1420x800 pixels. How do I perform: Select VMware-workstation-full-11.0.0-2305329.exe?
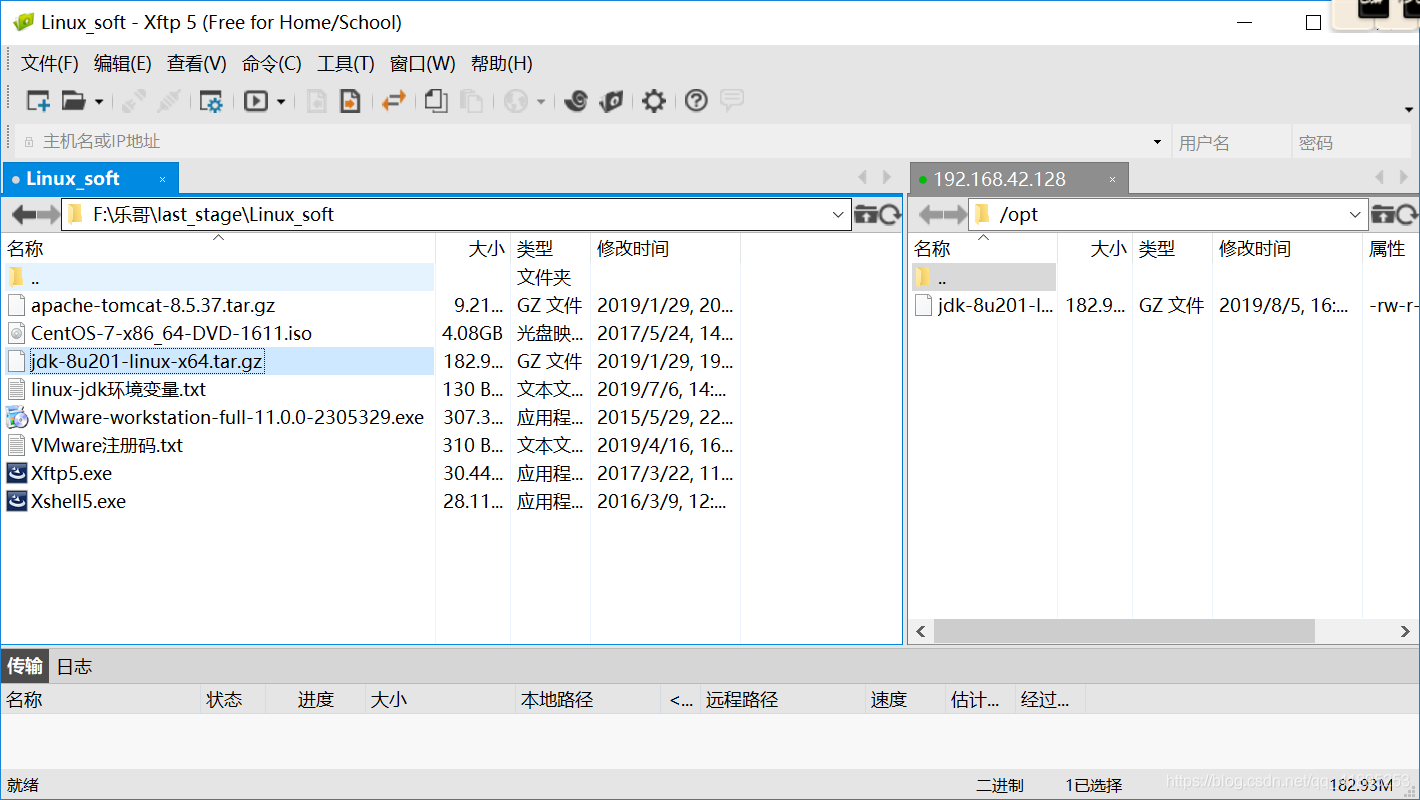tap(227, 417)
